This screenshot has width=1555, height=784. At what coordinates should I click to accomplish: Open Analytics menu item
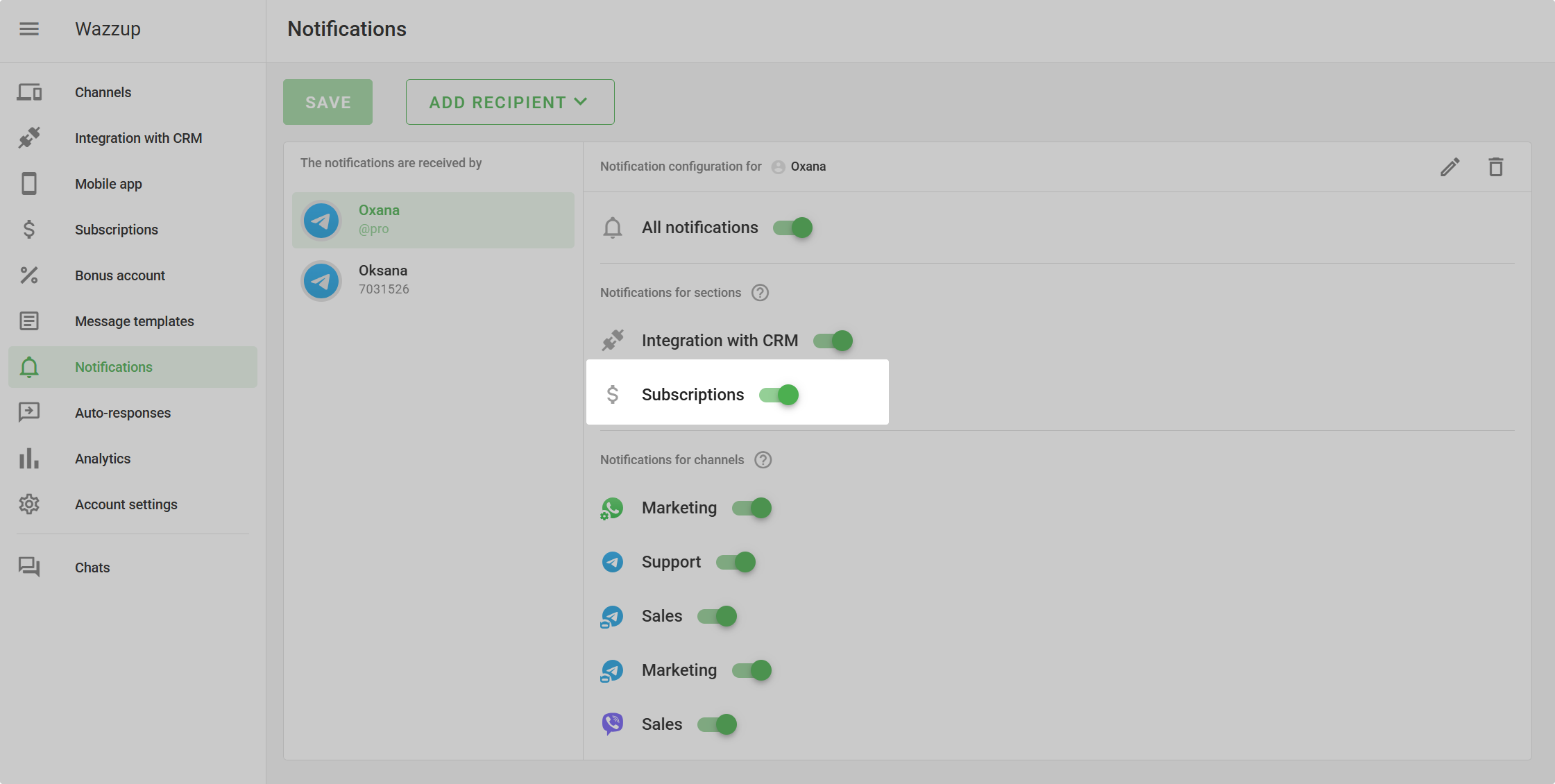click(133, 459)
